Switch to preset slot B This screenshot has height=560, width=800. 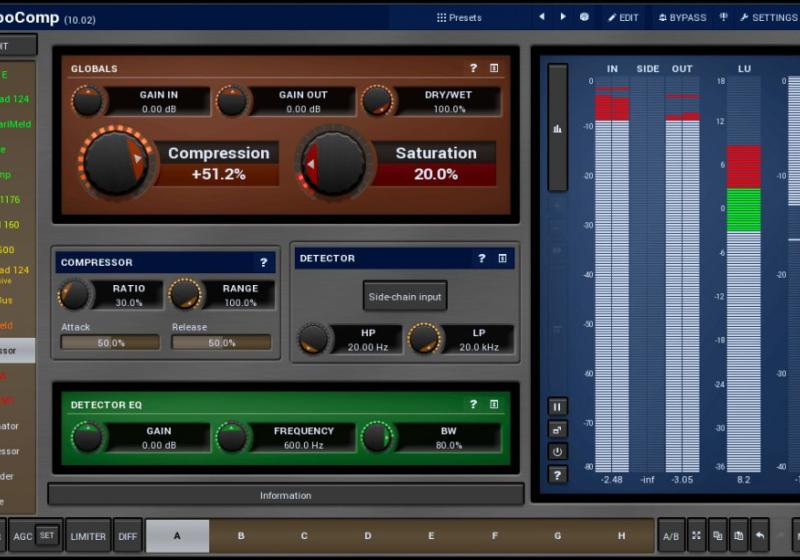(x=241, y=536)
